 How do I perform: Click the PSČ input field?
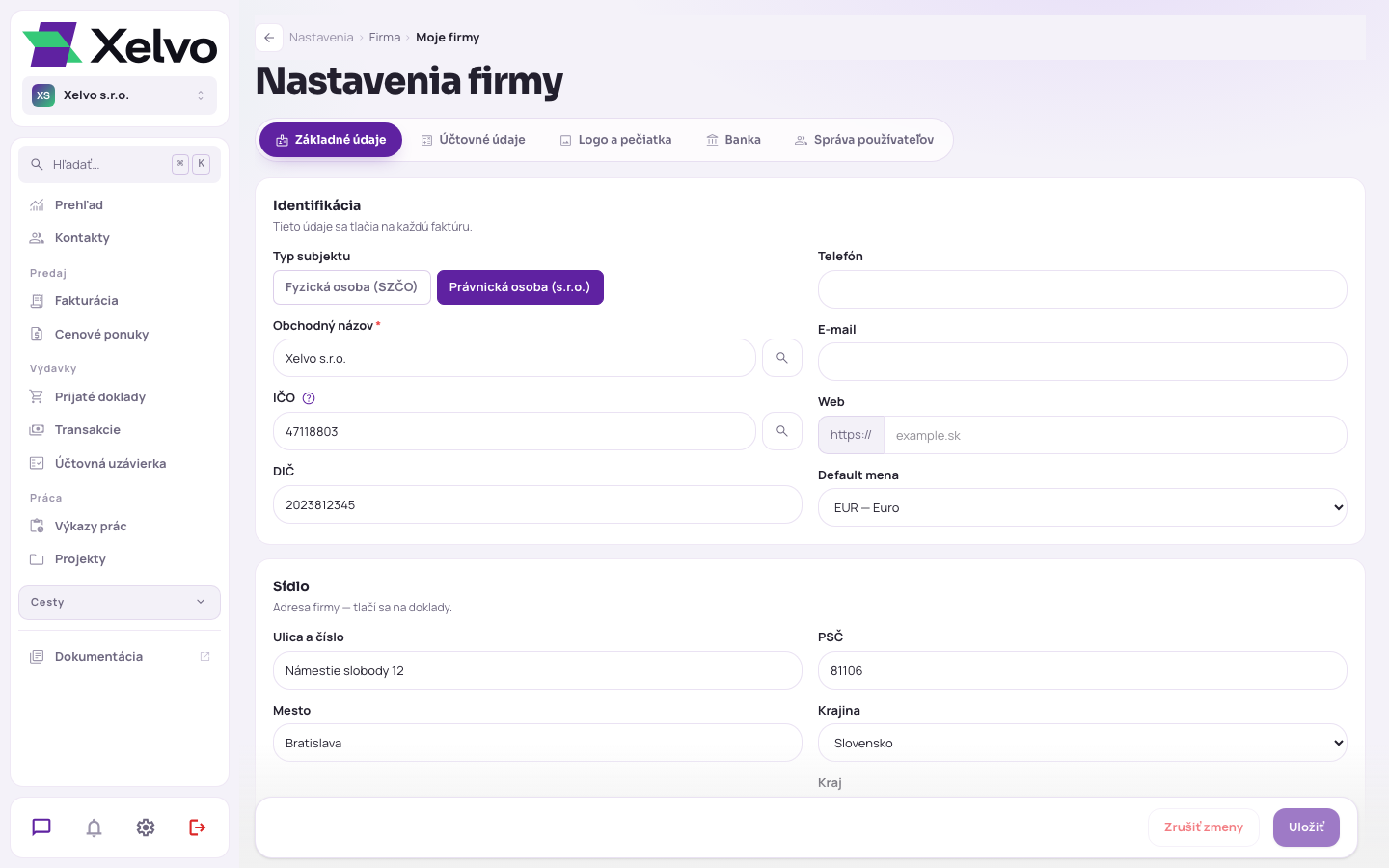click(x=1082, y=670)
